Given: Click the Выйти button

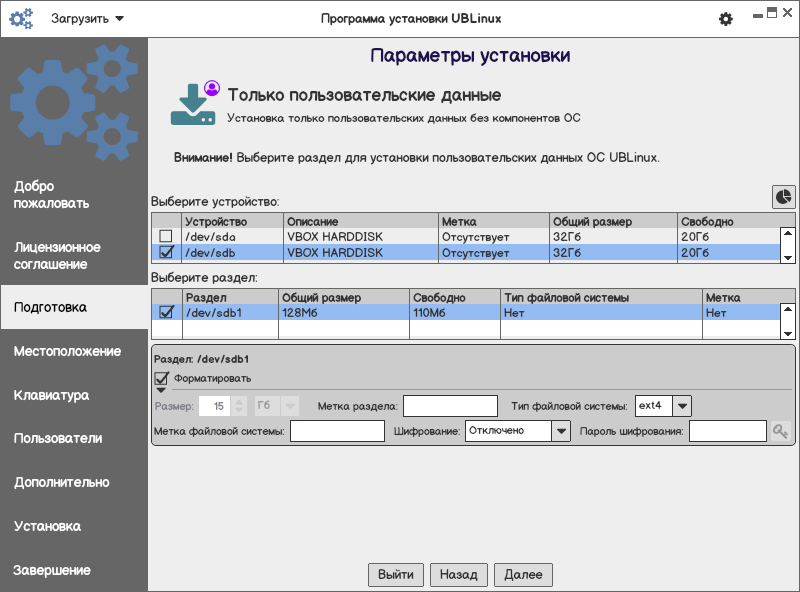Looking at the screenshot, I should click(x=396, y=575).
